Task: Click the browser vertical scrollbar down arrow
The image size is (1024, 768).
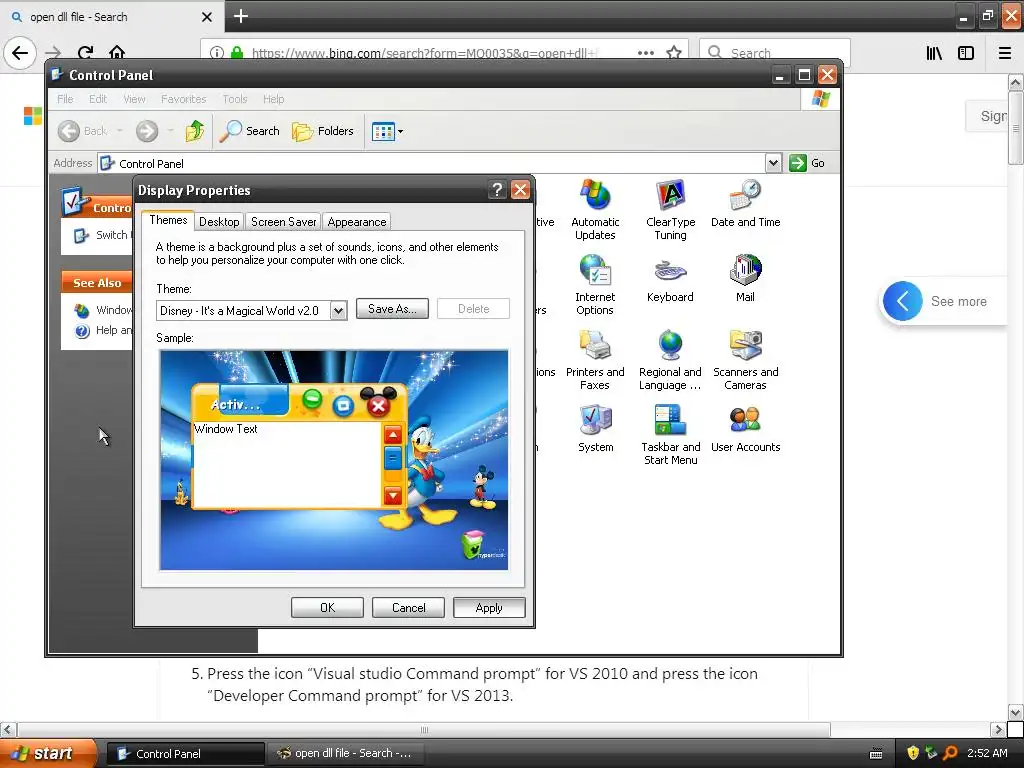Action: [x=1015, y=712]
